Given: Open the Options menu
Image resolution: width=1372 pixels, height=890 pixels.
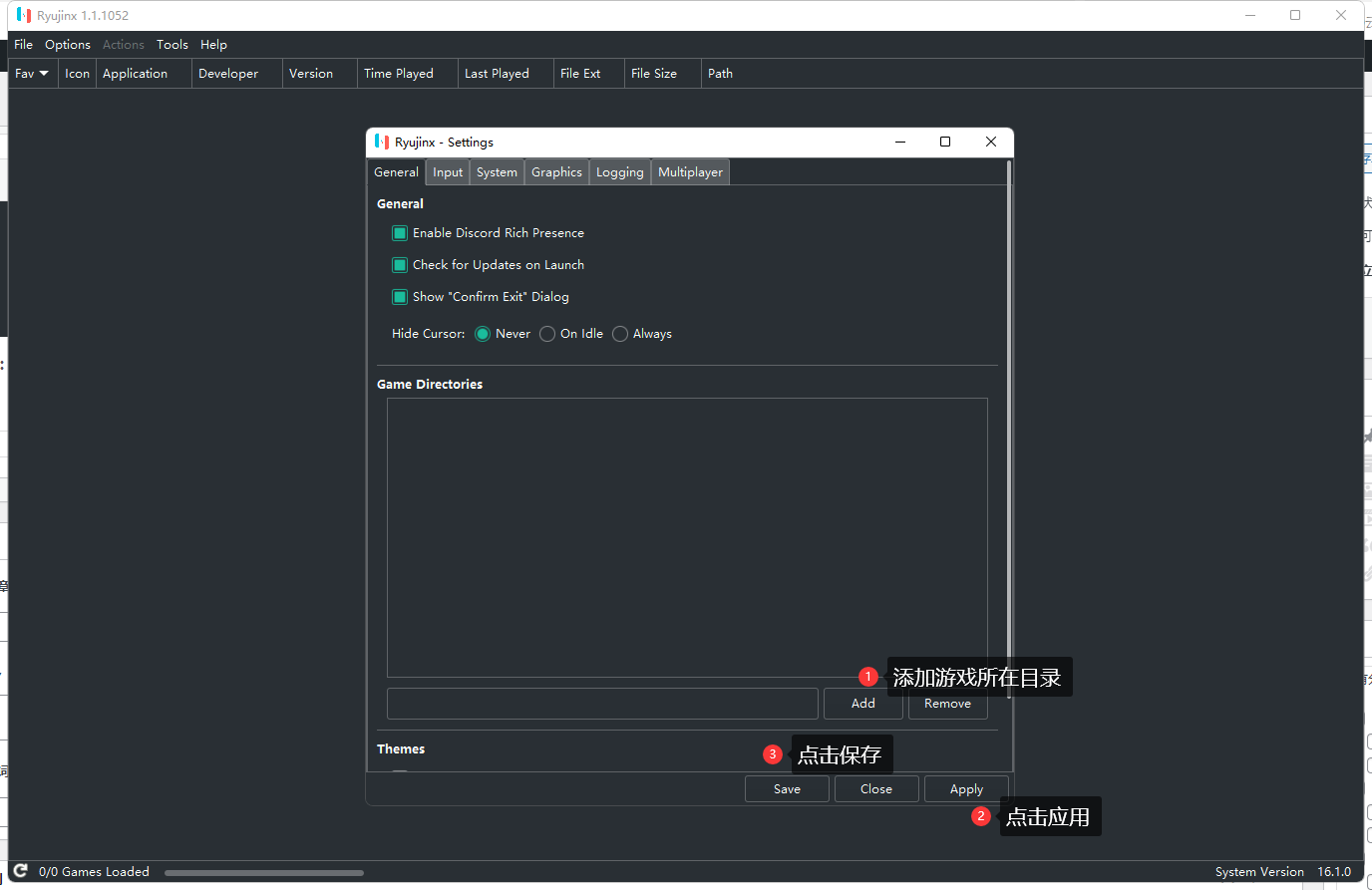Looking at the screenshot, I should [68, 45].
